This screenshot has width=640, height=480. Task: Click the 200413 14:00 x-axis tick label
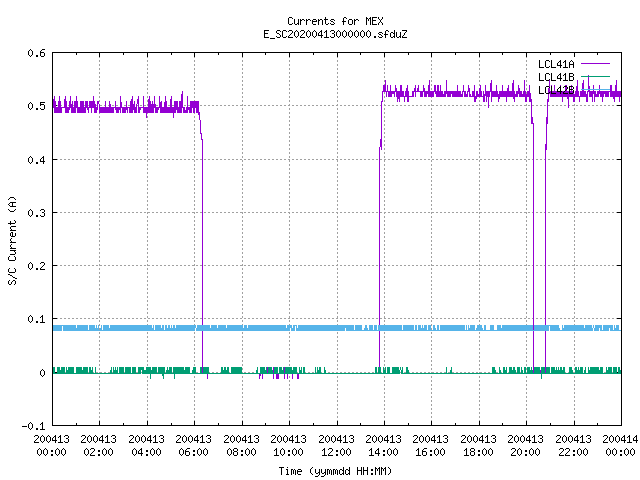(383, 445)
